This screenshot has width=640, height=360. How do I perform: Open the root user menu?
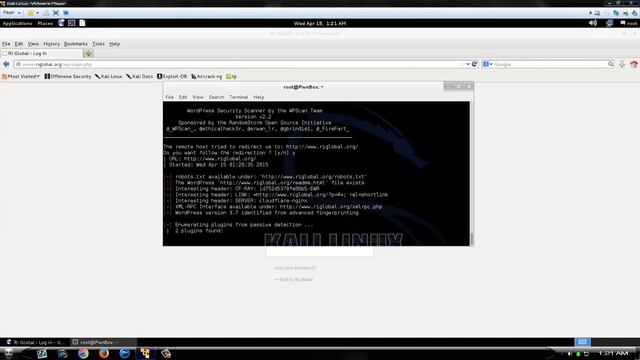[x=629, y=23]
